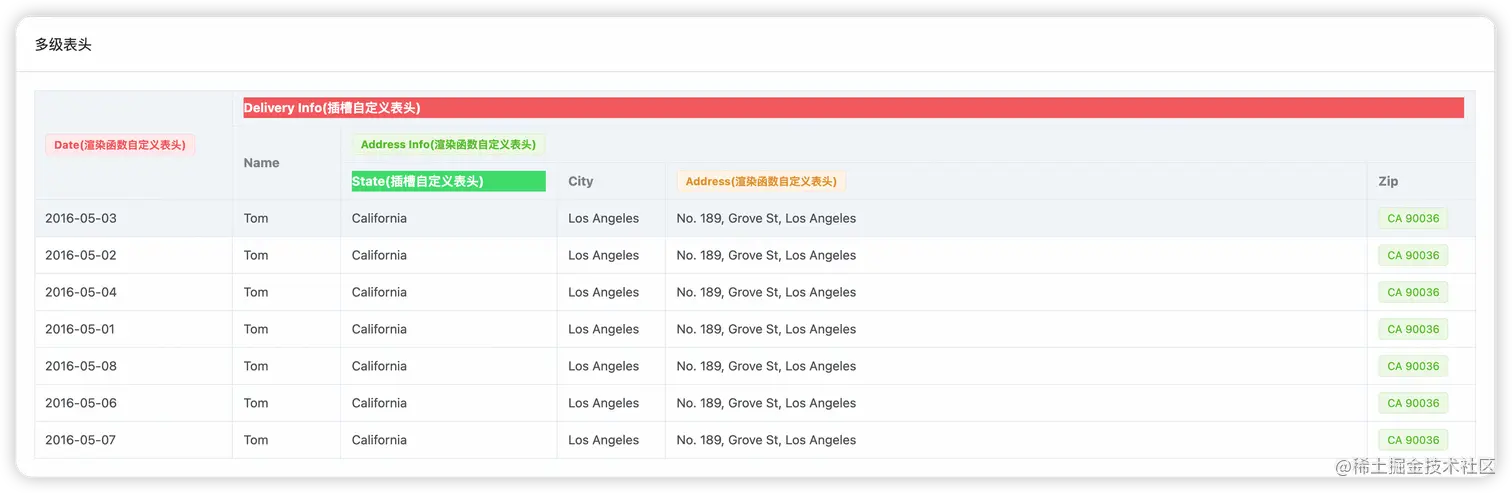The image size is (1512, 493).
Task: Select California in the 2016-05-06 row
Action: coord(379,403)
